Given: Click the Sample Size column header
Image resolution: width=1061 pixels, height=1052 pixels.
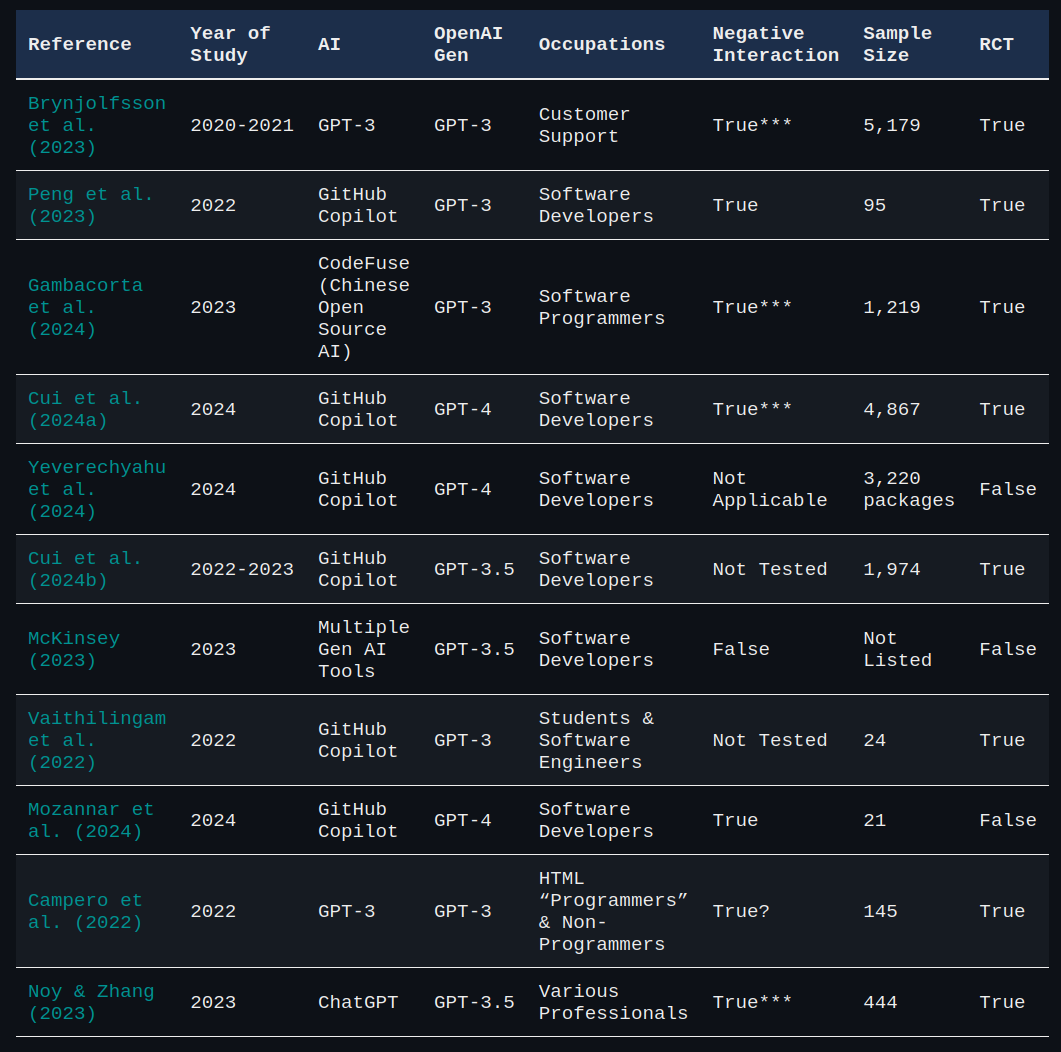Looking at the screenshot, I should coord(897,44).
